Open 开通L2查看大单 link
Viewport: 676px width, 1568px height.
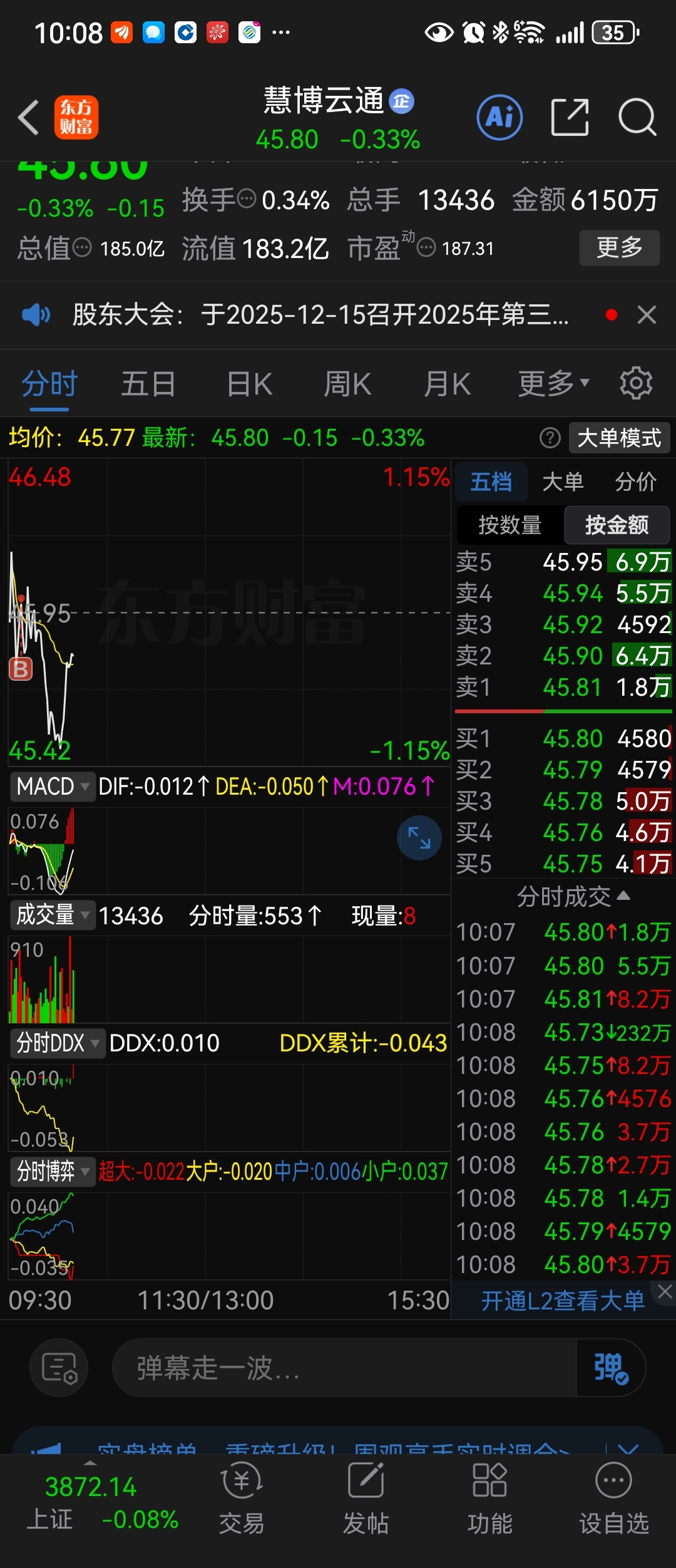click(x=562, y=1301)
